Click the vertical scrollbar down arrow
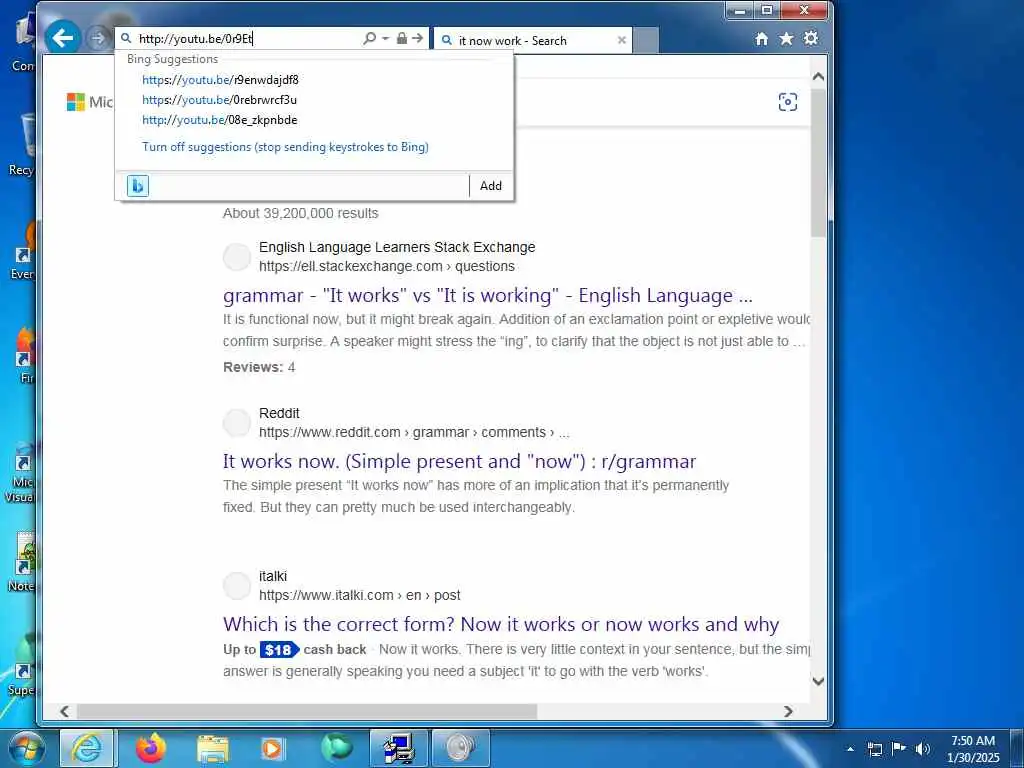The width and height of the screenshot is (1024, 768). (x=818, y=681)
